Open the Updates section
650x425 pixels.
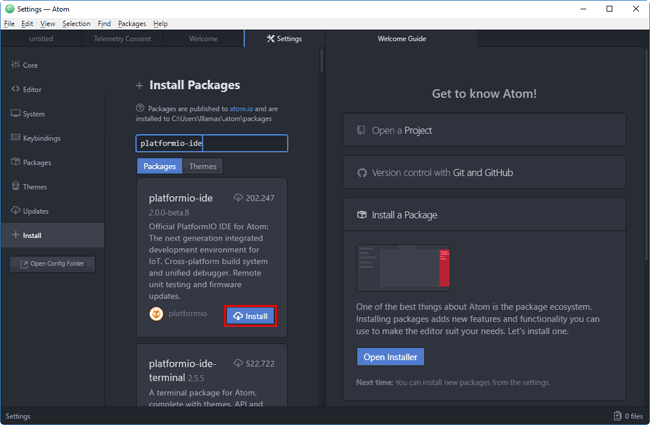tap(52, 211)
